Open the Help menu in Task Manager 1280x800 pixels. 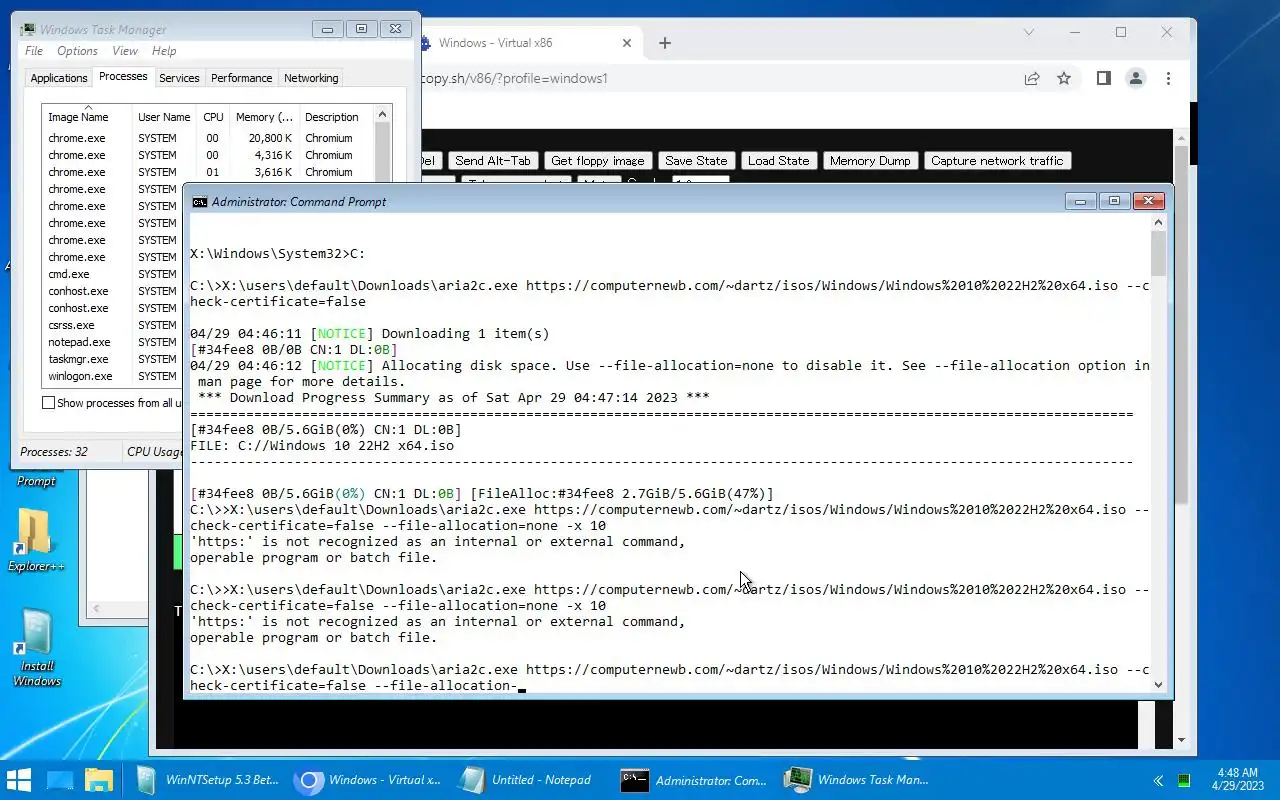coord(164,51)
